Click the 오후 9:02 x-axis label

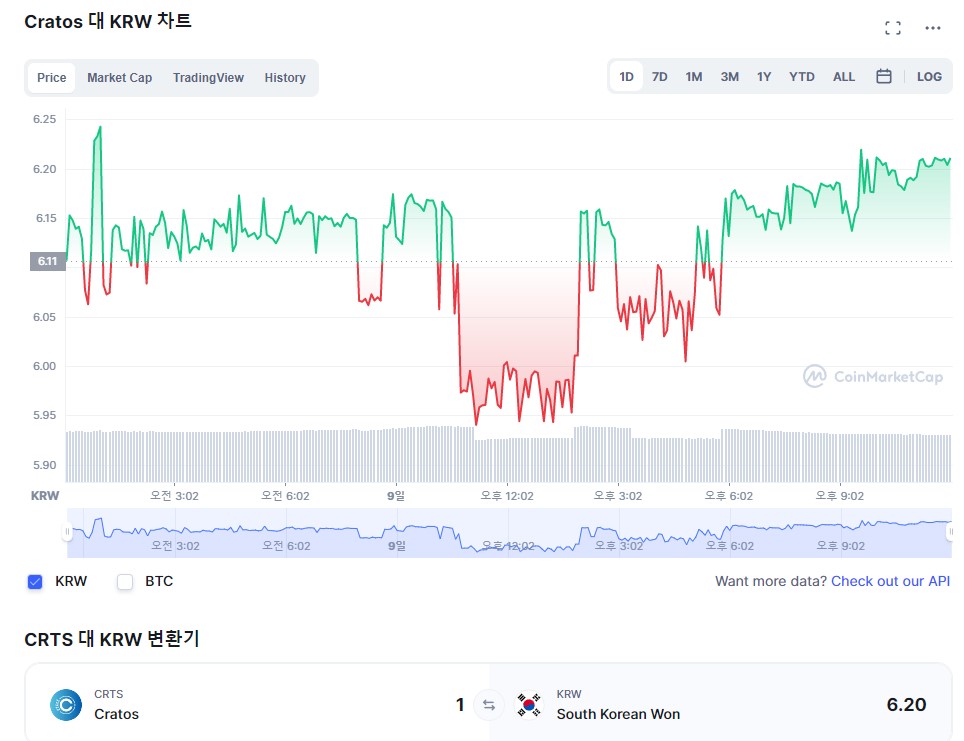coord(840,496)
